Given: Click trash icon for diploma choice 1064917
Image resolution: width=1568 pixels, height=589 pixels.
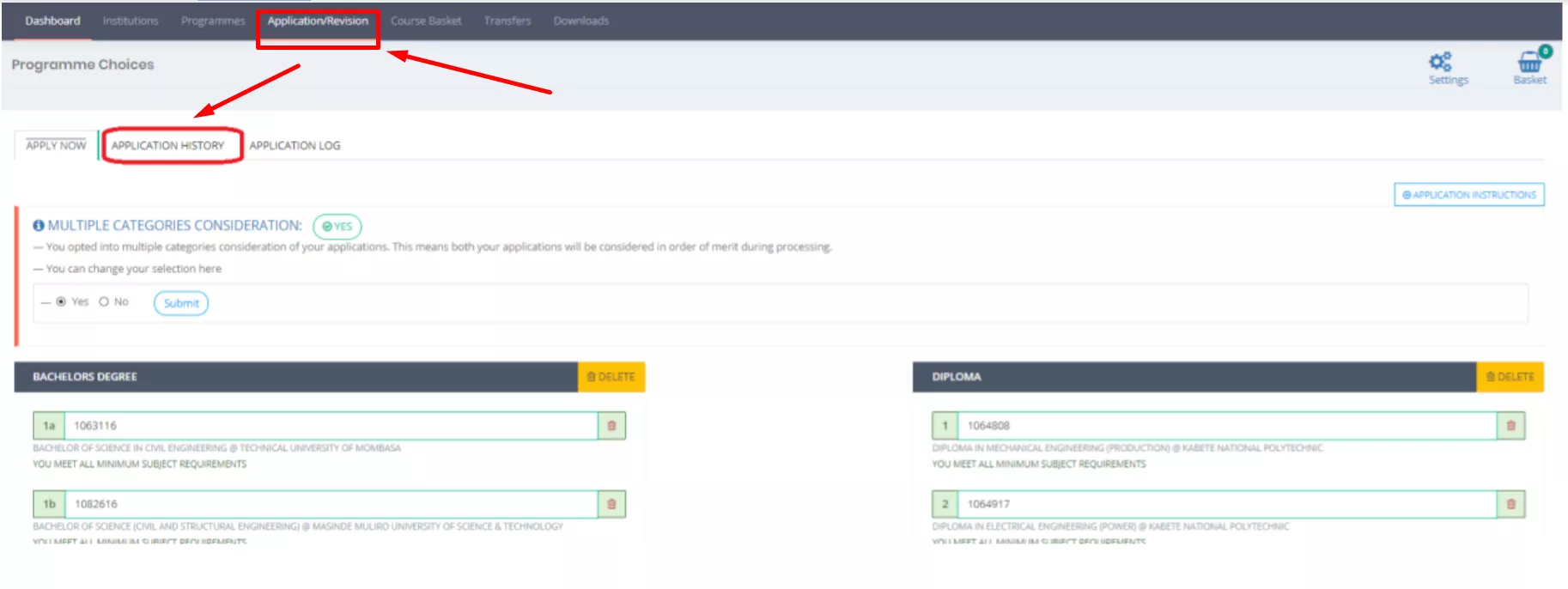Looking at the screenshot, I should 1510,504.
